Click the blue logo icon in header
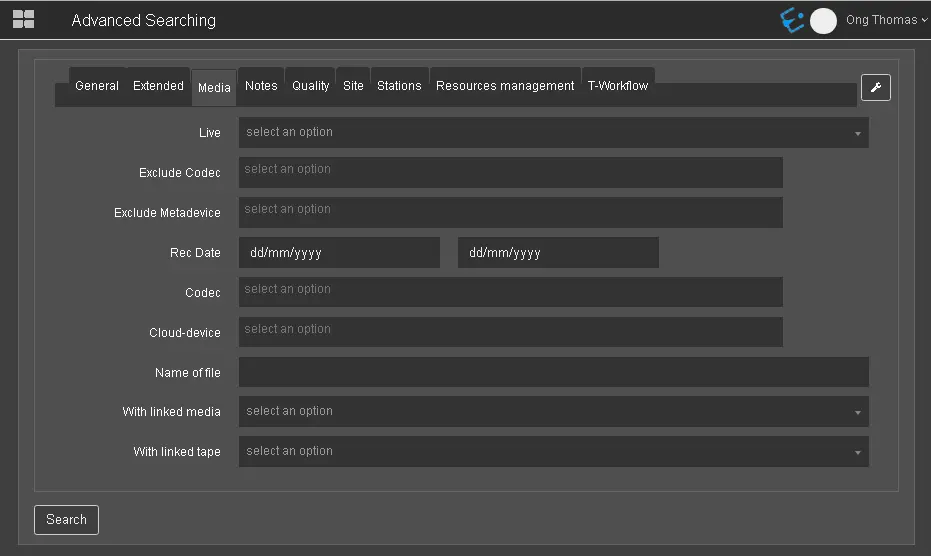 pos(792,21)
